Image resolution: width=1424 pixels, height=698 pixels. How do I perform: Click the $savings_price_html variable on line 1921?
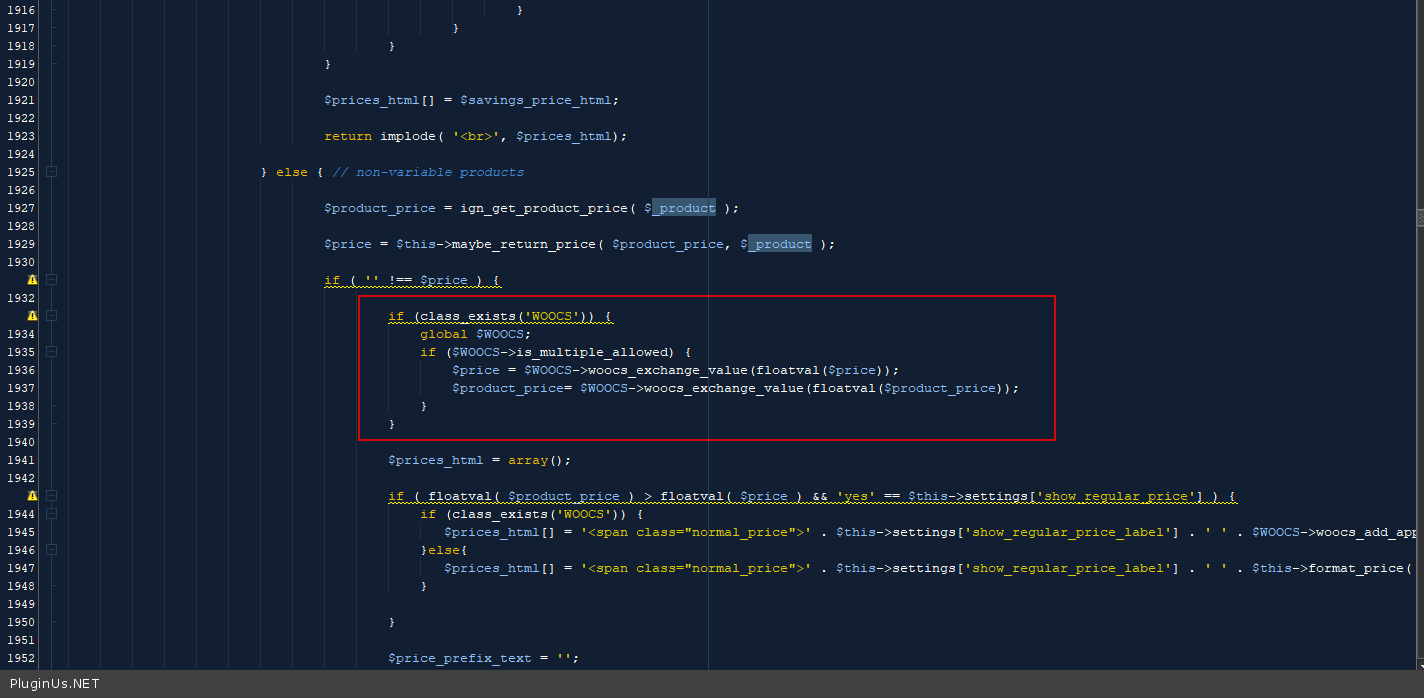[538, 100]
